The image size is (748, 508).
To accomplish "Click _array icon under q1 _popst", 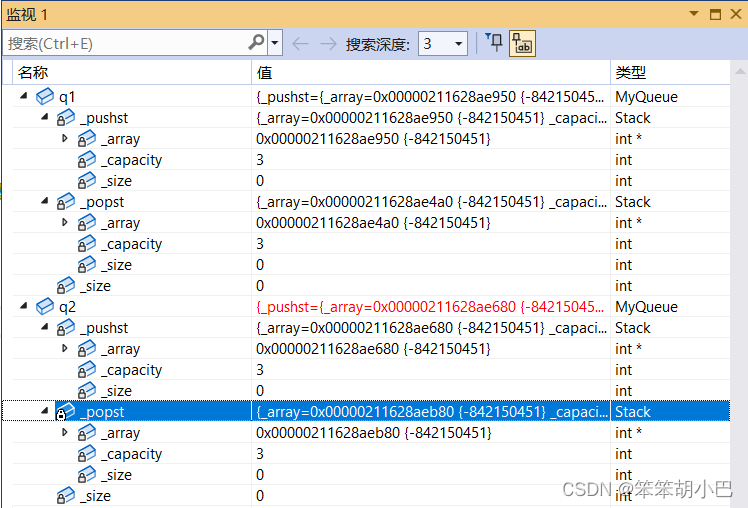I will (87, 222).
